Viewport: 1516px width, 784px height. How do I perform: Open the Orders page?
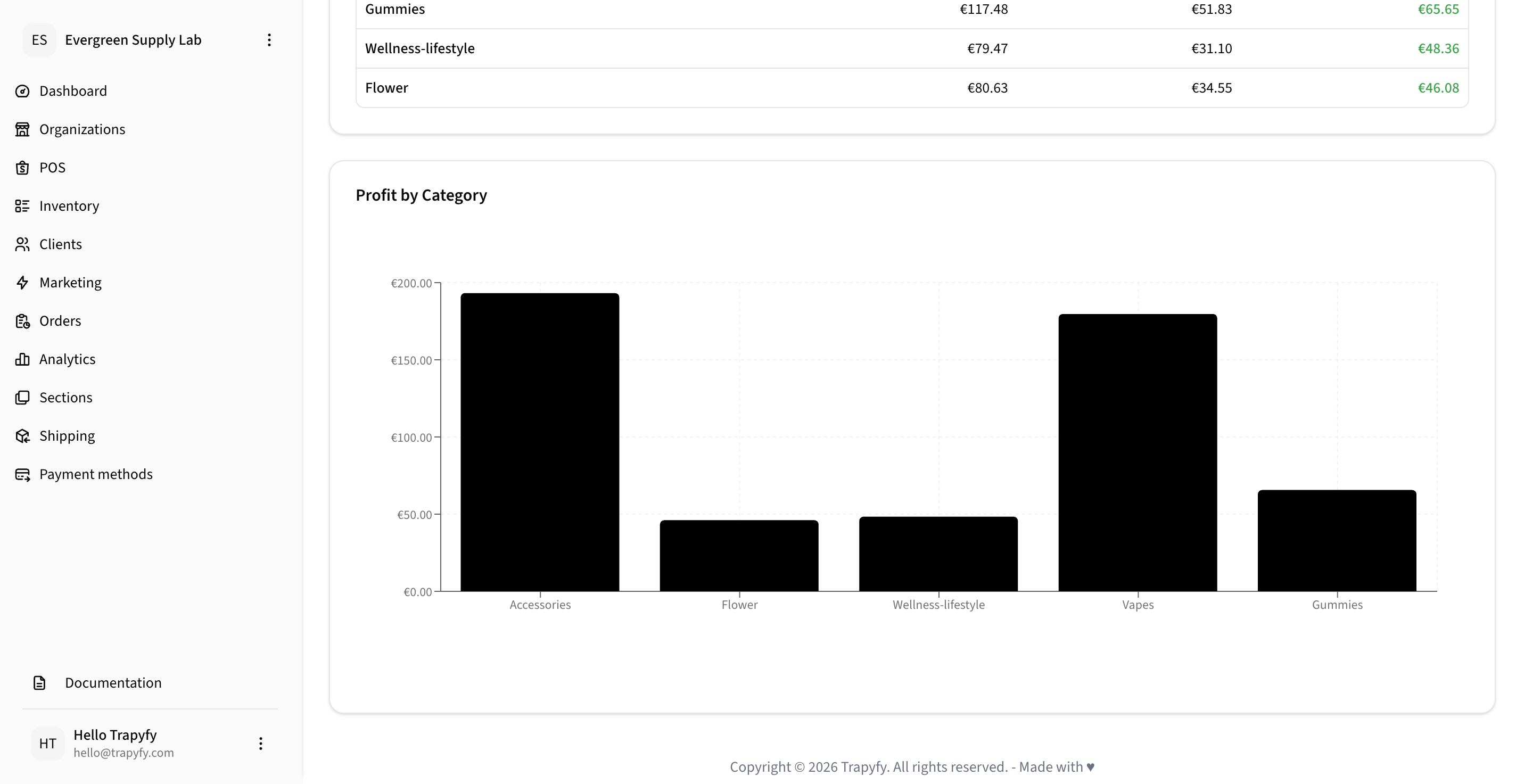point(60,321)
